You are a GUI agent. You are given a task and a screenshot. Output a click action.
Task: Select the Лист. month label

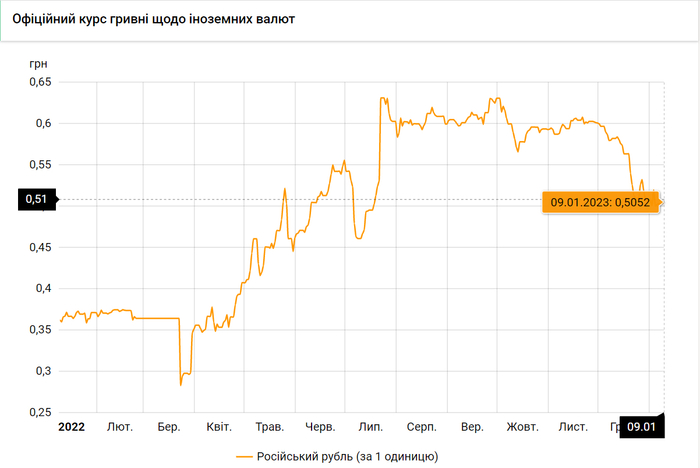click(x=573, y=427)
